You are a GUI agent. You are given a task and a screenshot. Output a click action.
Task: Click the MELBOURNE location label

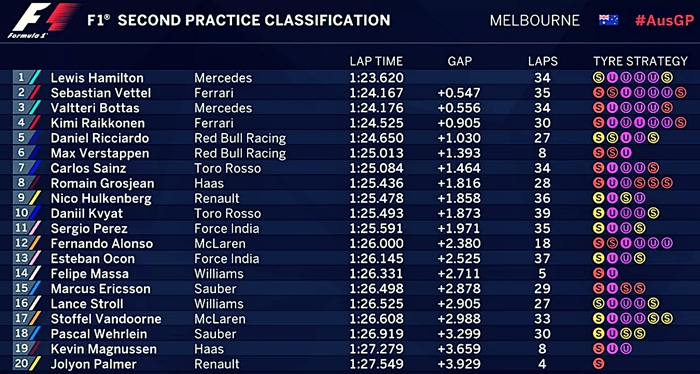coord(535,21)
